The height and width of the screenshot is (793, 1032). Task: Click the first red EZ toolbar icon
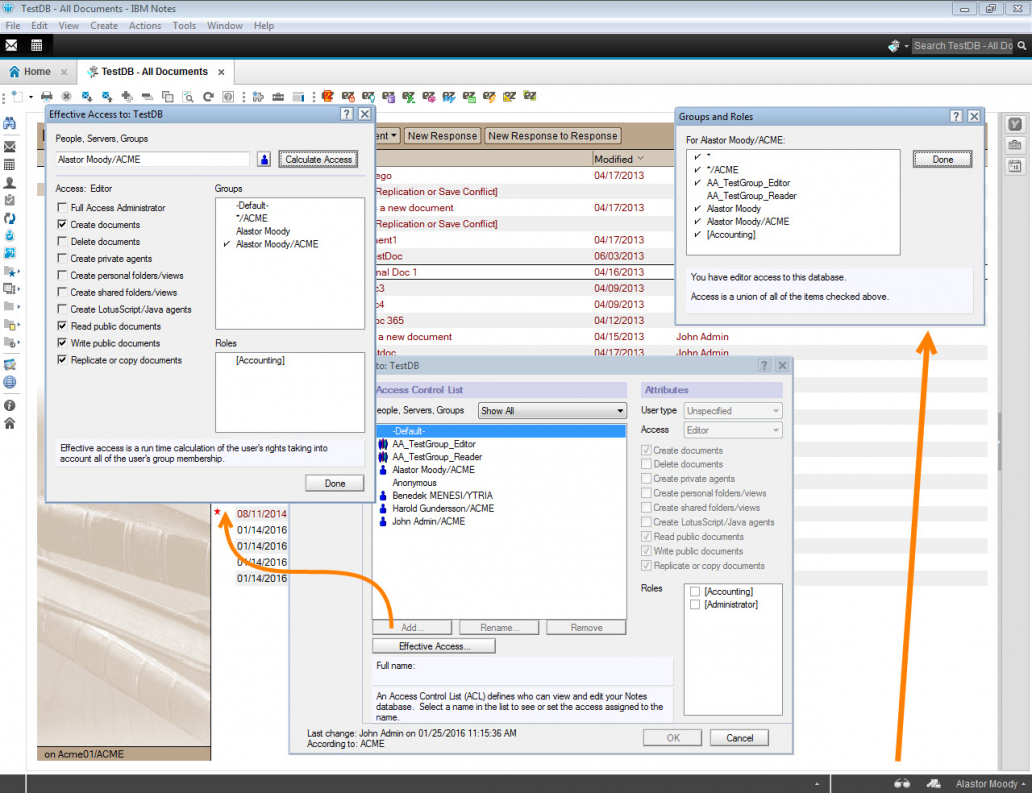pyautogui.click(x=328, y=97)
